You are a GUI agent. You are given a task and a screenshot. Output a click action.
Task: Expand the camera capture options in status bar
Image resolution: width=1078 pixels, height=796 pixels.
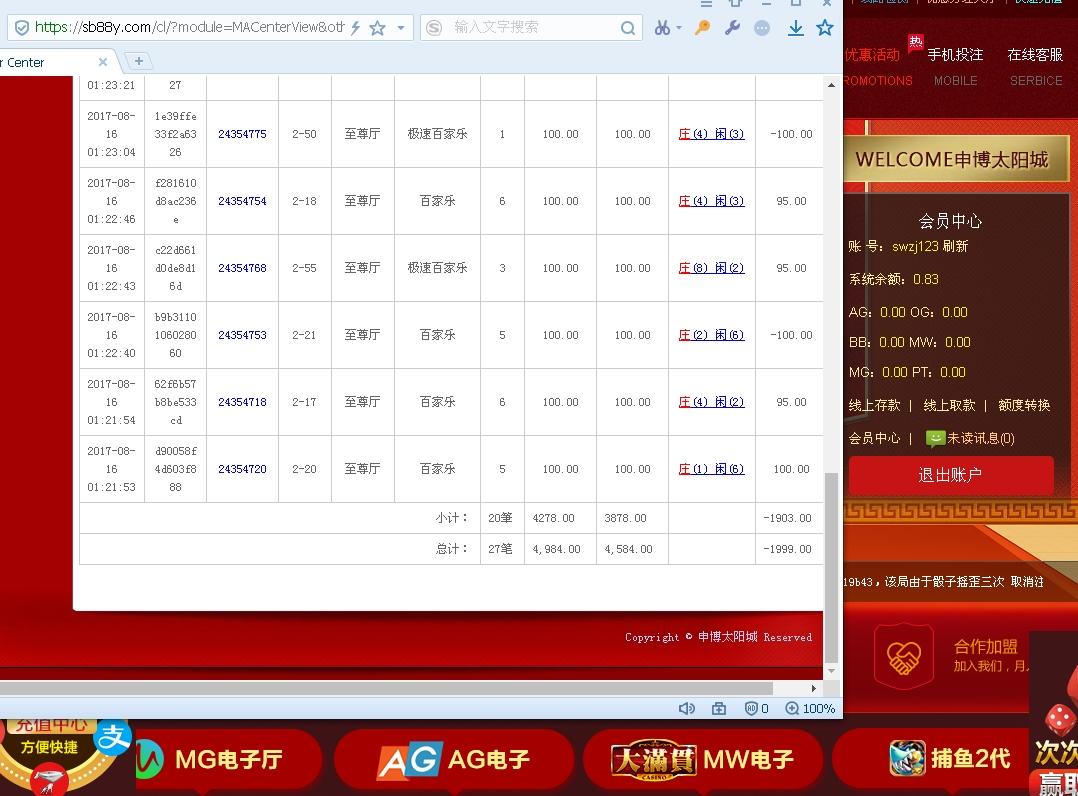click(x=718, y=708)
